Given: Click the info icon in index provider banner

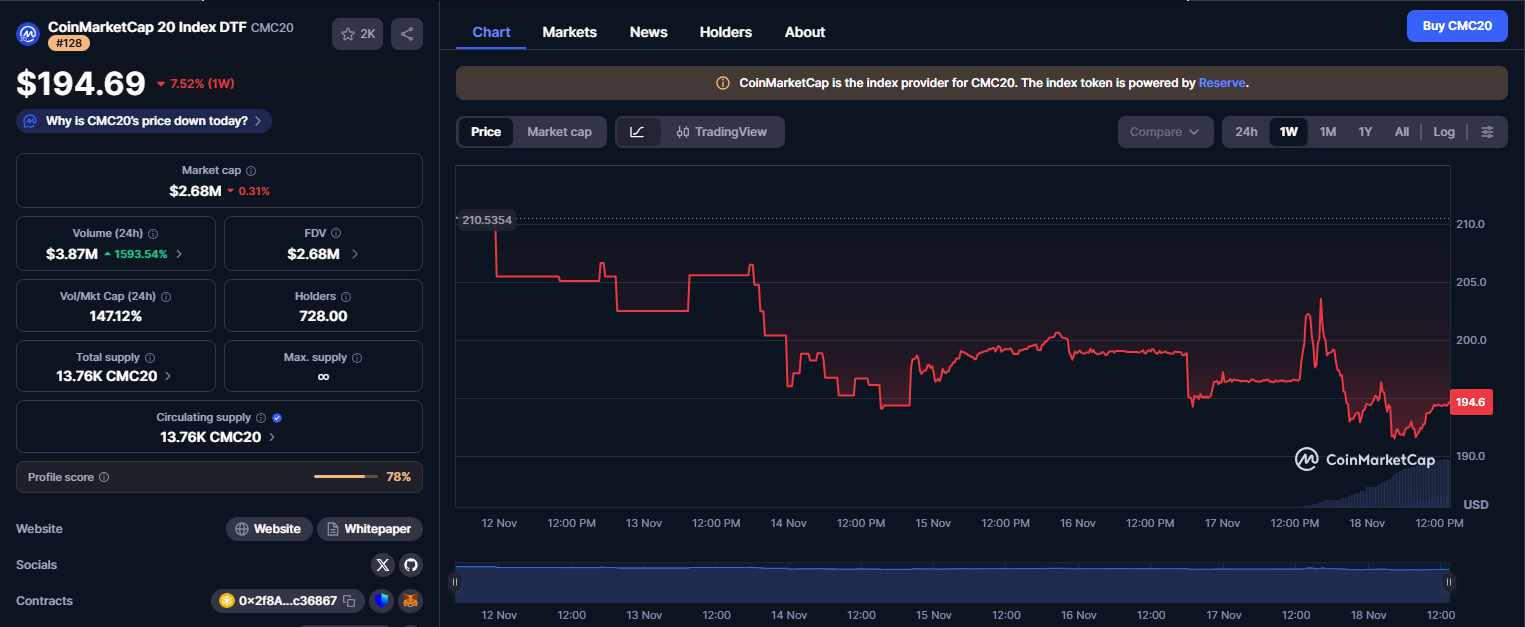Looking at the screenshot, I should pyautogui.click(x=723, y=83).
